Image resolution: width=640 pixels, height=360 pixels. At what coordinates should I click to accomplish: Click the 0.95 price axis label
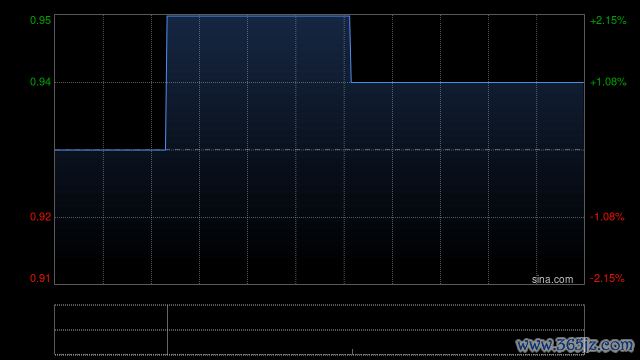[40, 20]
